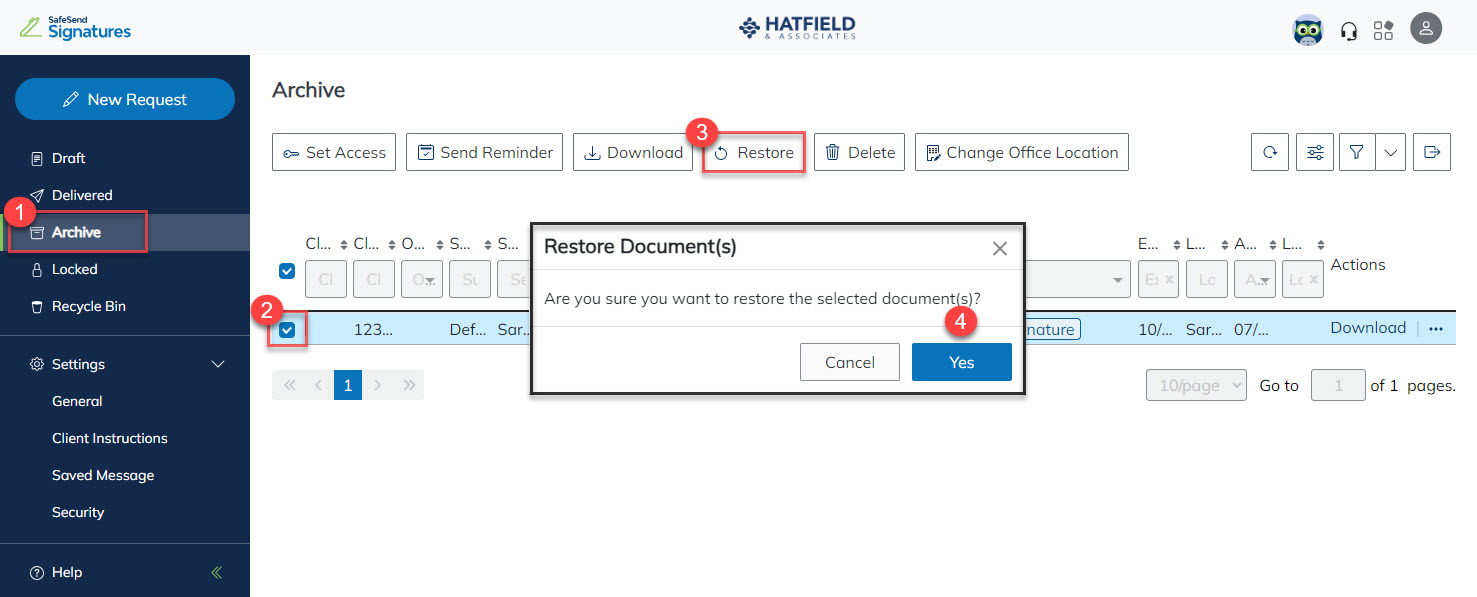
Task: Click the Download link in the document row
Action: [x=1368, y=327]
